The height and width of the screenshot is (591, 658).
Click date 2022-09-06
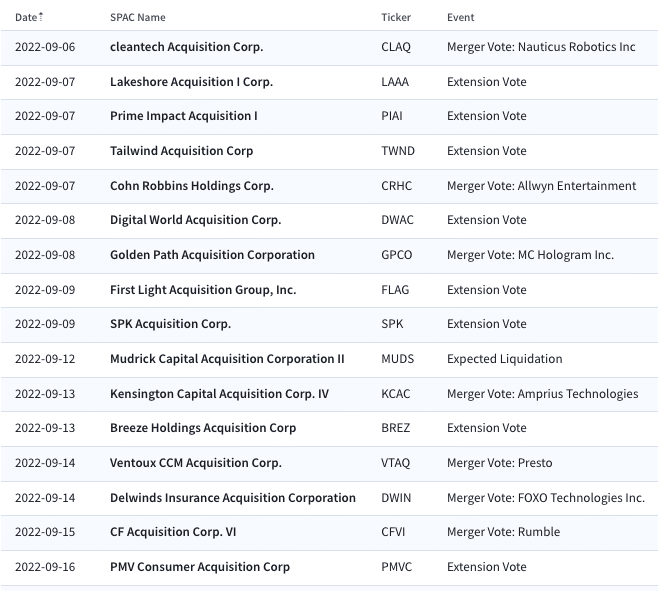[45, 47]
